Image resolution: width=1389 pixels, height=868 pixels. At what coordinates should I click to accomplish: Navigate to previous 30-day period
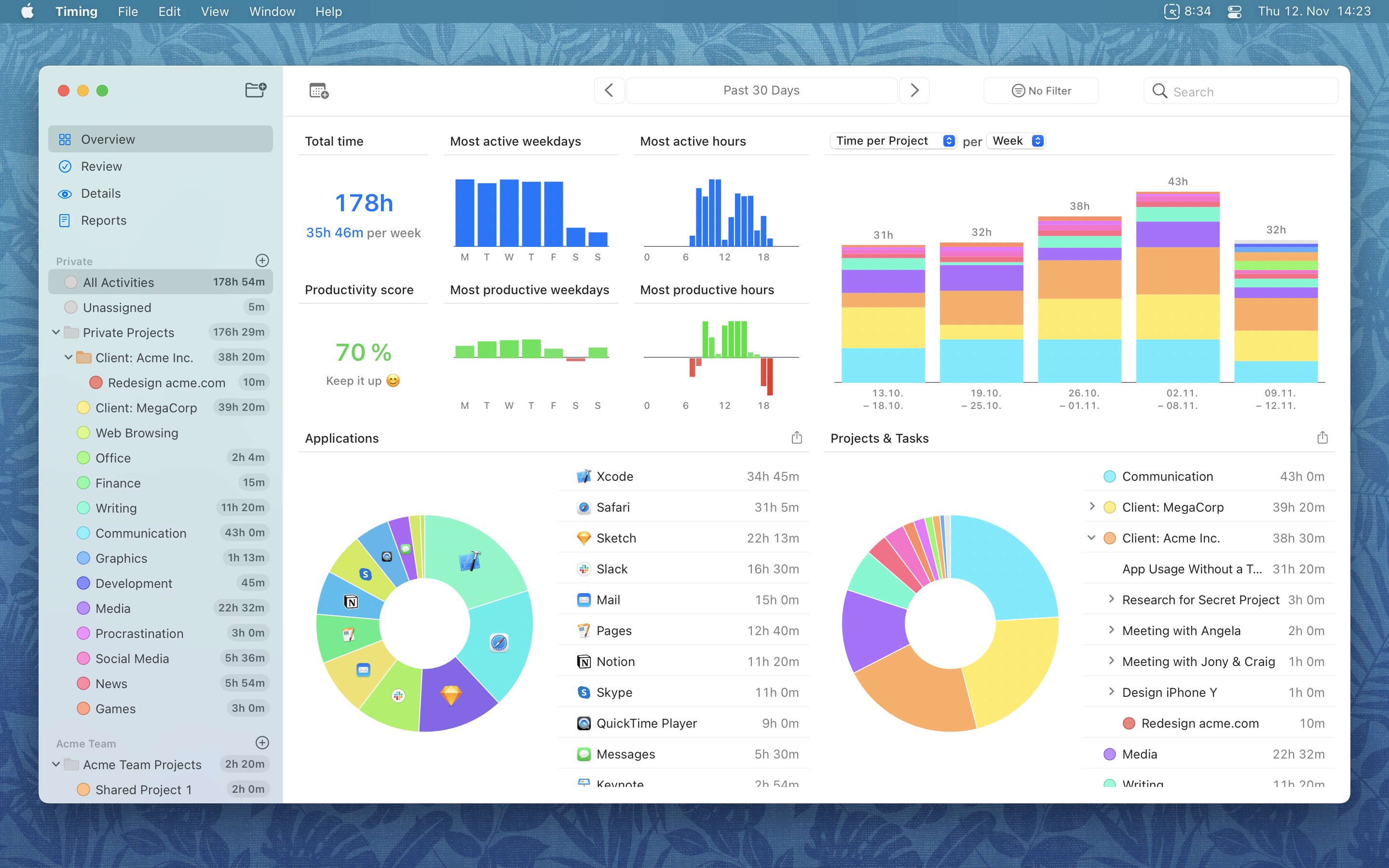(609, 90)
